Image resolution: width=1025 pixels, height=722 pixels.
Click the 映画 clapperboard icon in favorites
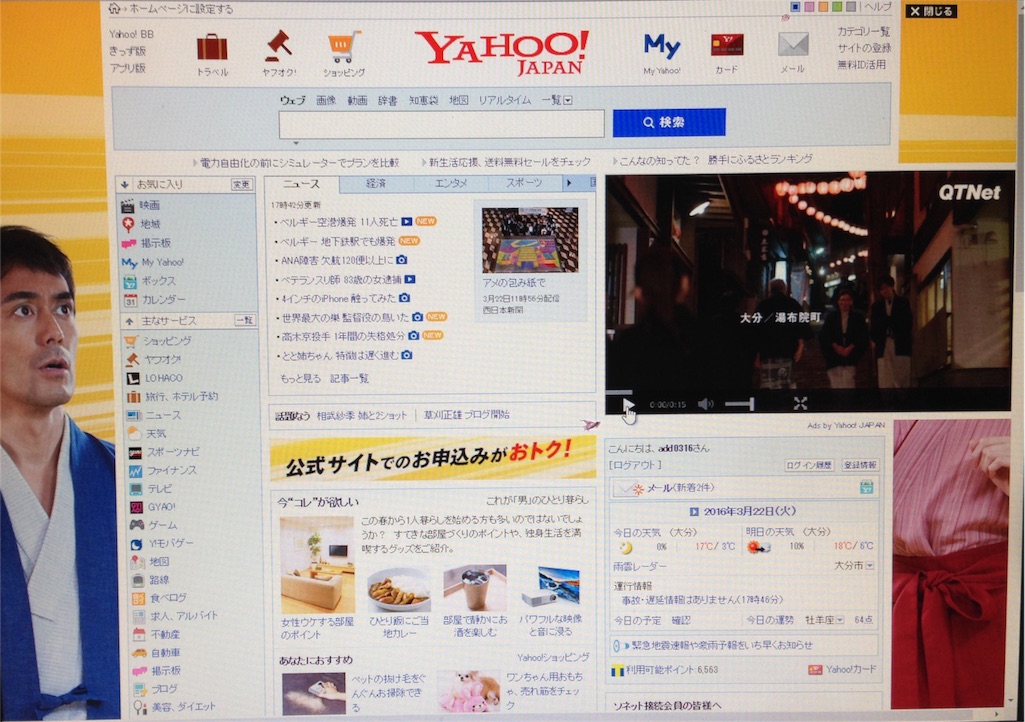(x=127, y=206)
